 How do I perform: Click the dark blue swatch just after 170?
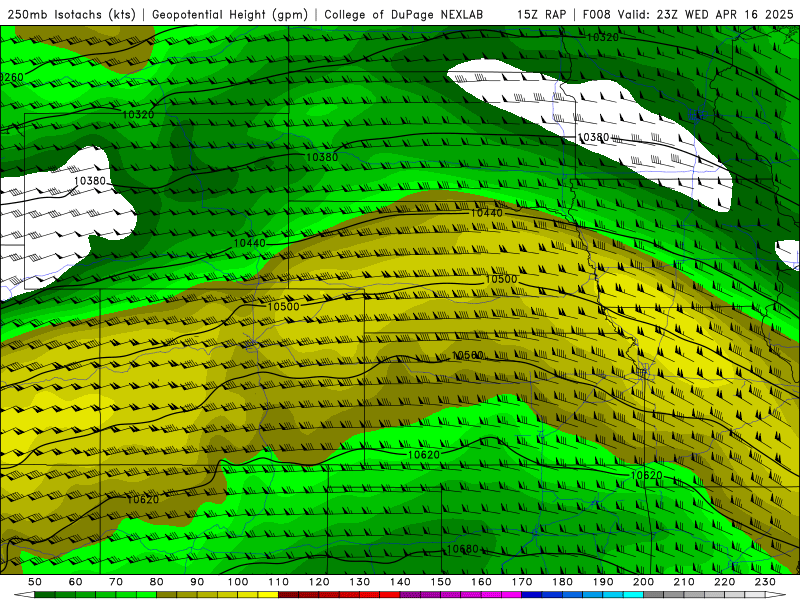[532, 595]
